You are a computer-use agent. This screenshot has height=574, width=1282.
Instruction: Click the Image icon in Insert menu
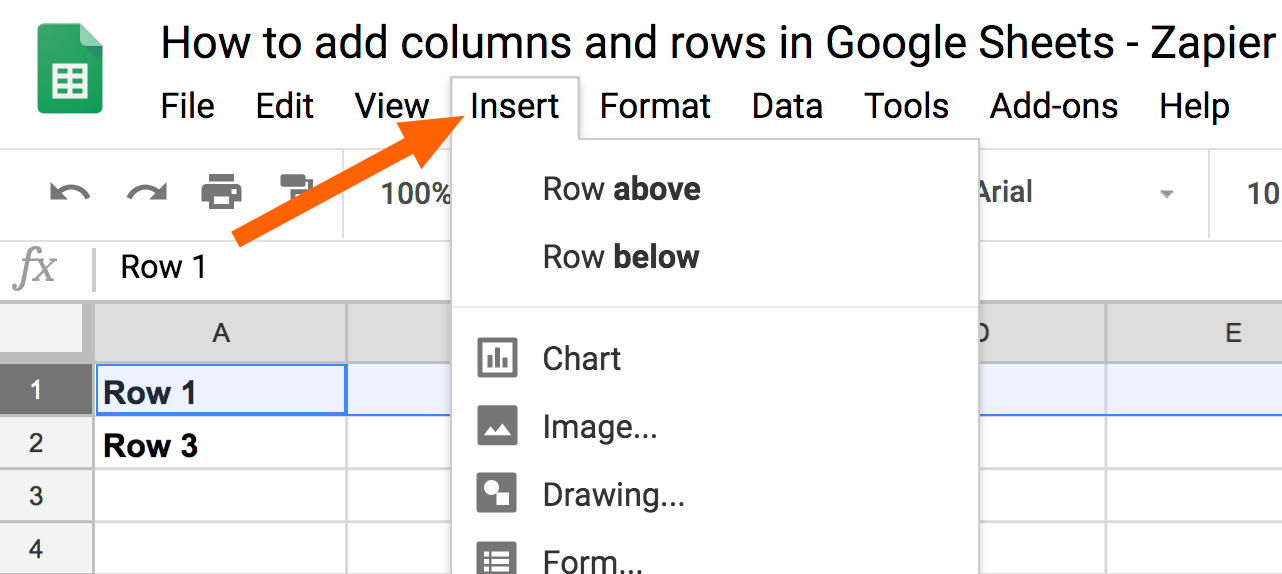pyautogui.click(x=497, y=426)
